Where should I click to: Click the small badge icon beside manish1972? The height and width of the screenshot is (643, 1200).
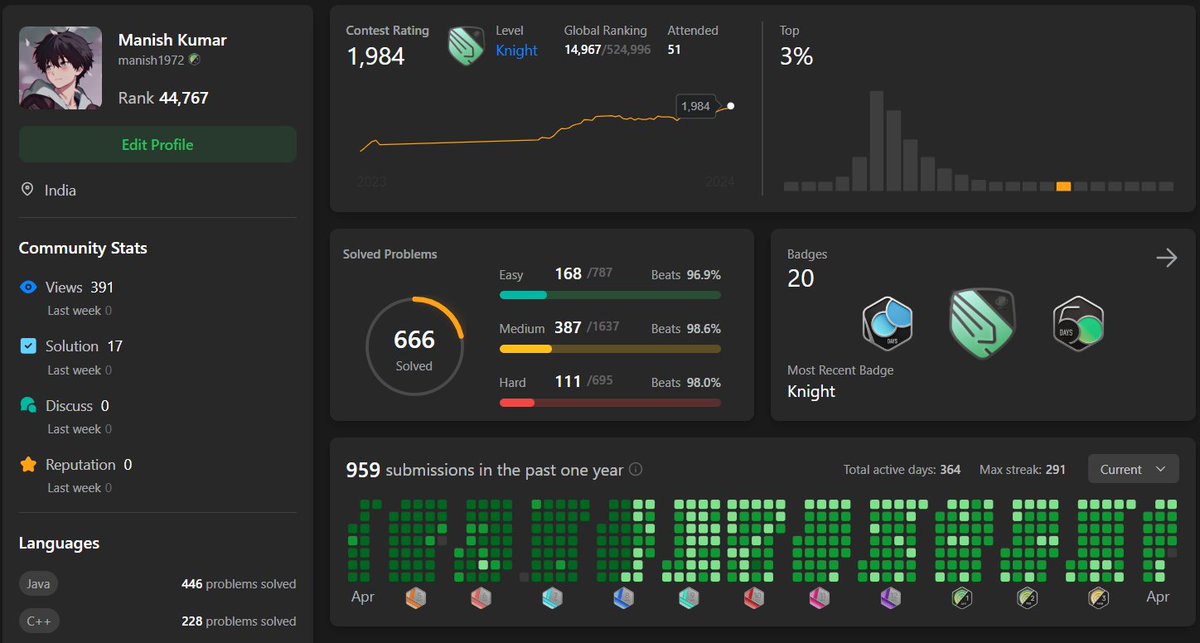[x=194, y=60]
